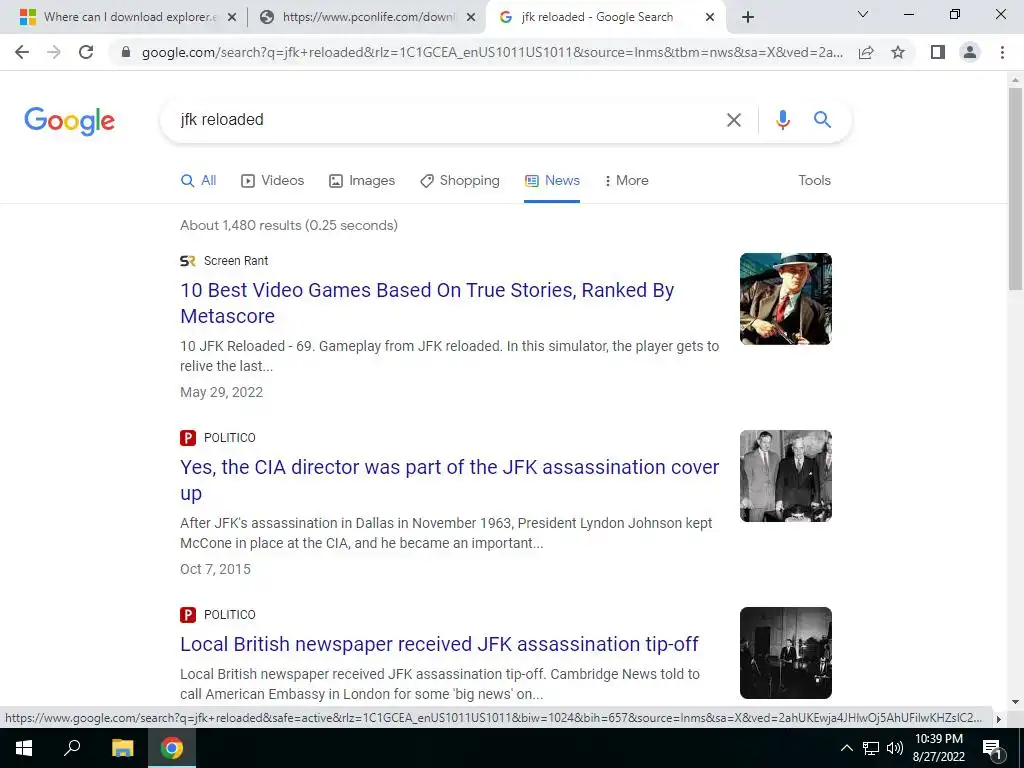Open the taskbar clock and date

point(938,748)
